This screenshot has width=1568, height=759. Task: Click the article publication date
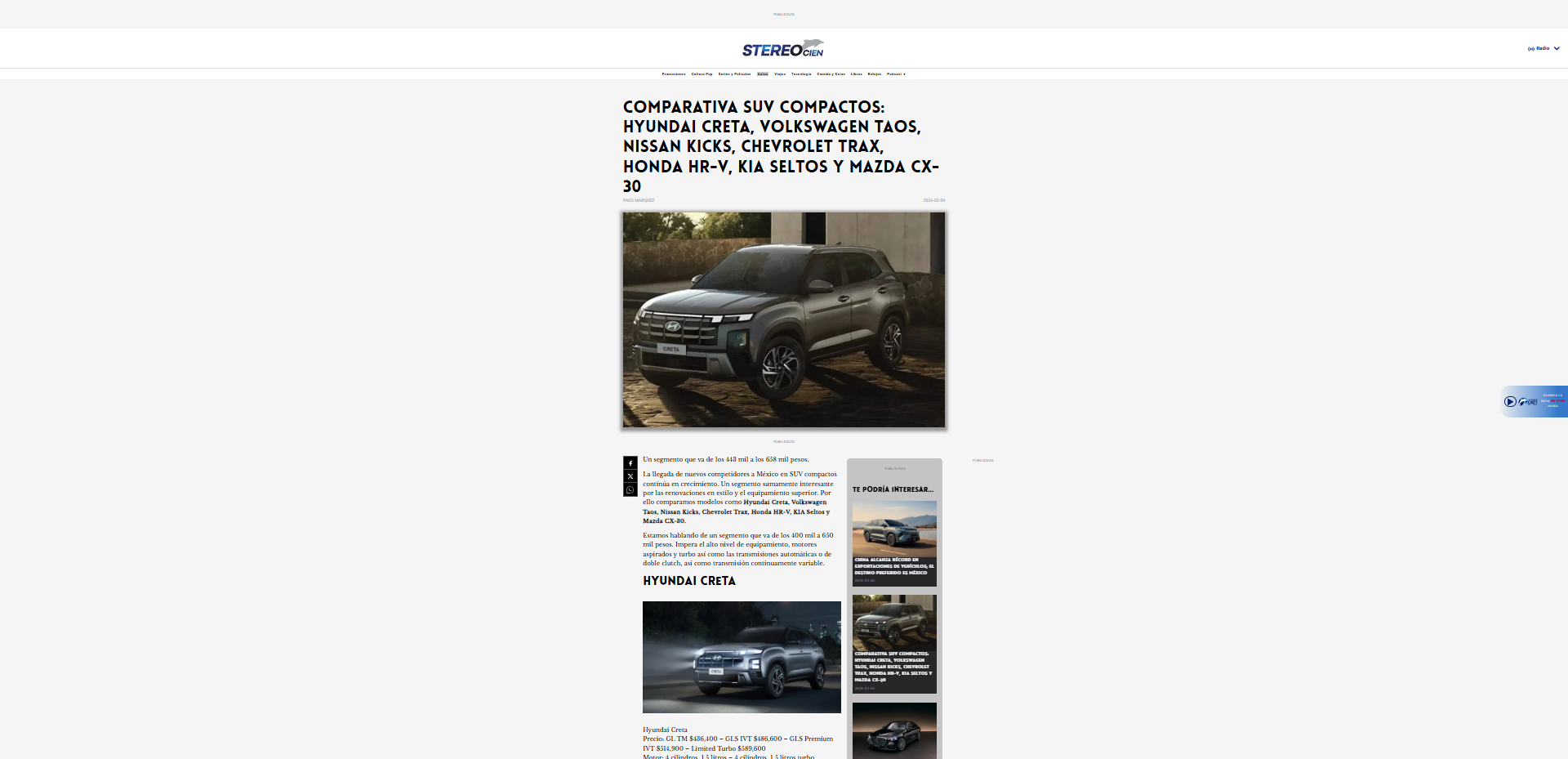(934, 200)
